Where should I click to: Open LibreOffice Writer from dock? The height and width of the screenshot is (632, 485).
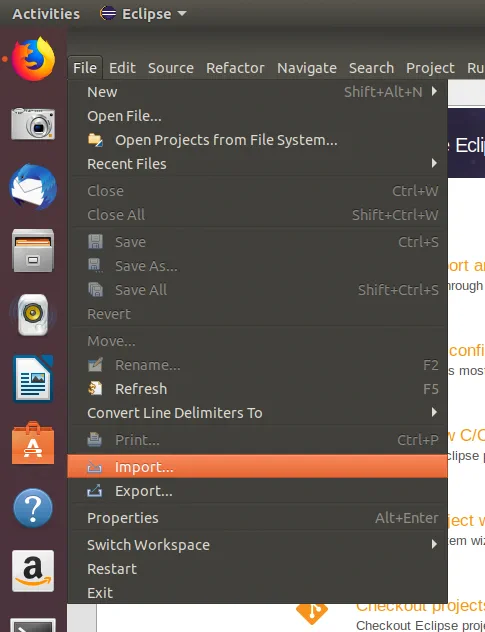[x=33, y=379]
